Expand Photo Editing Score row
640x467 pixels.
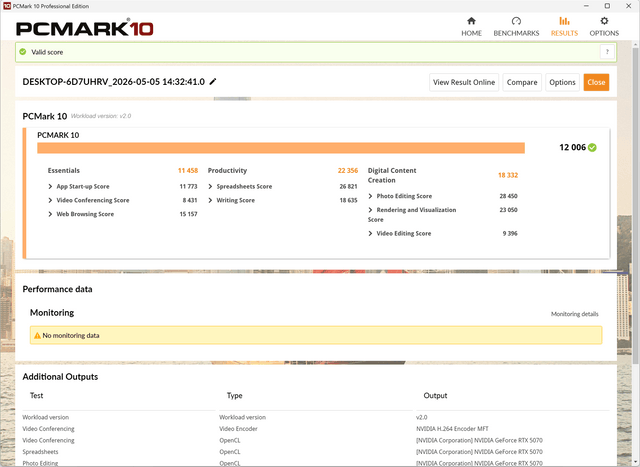[370, 196]
